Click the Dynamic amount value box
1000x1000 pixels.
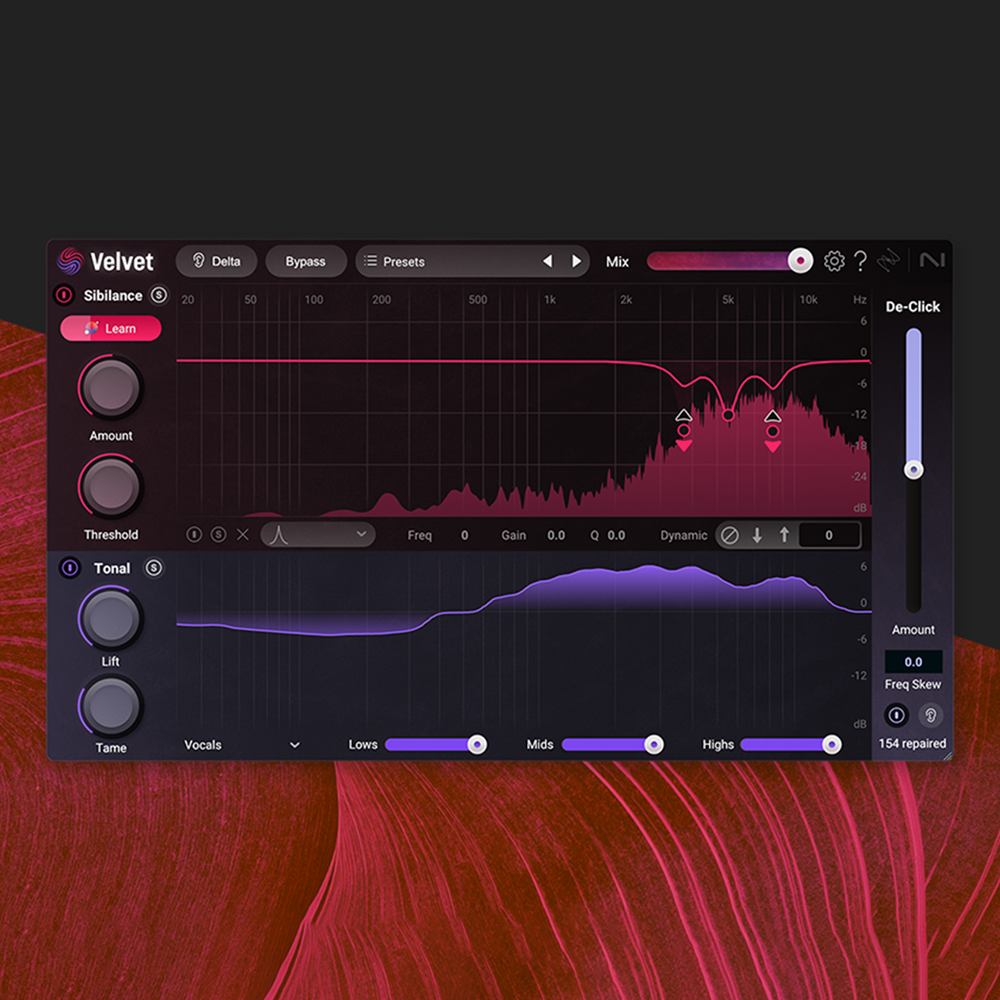[x=828, y=535]
